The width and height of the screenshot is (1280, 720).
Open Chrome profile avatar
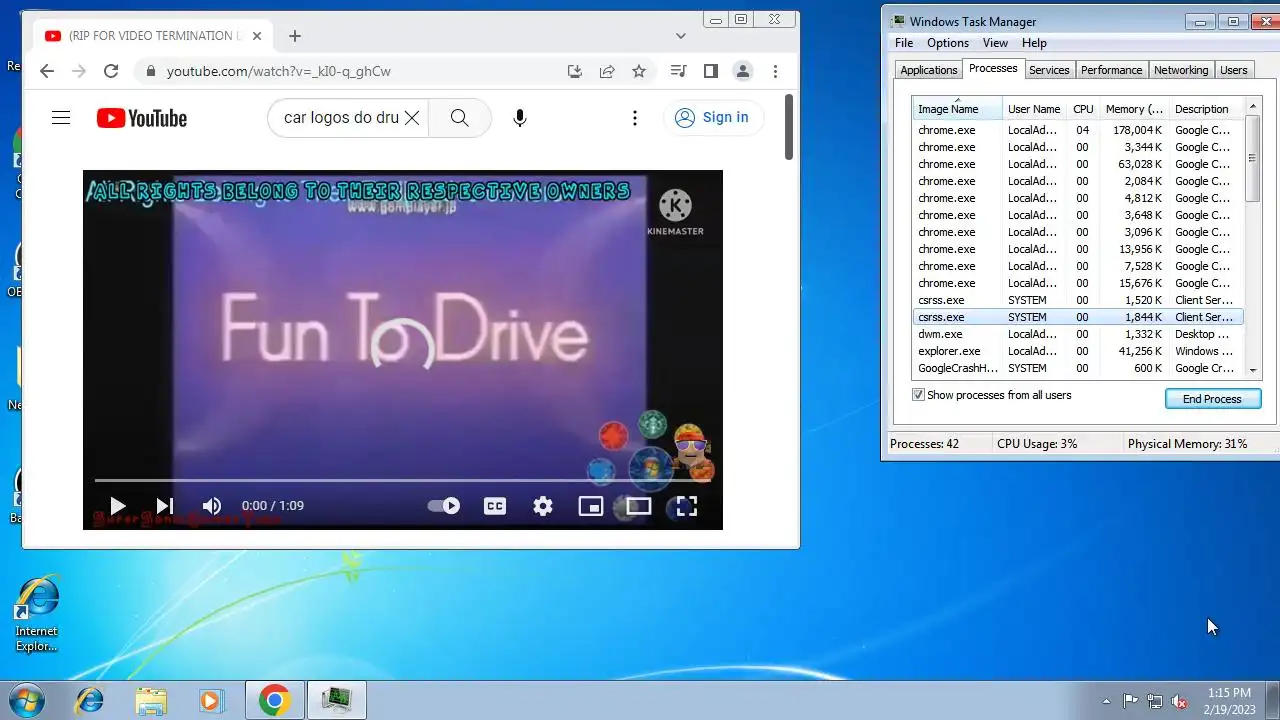coord(743,71)
